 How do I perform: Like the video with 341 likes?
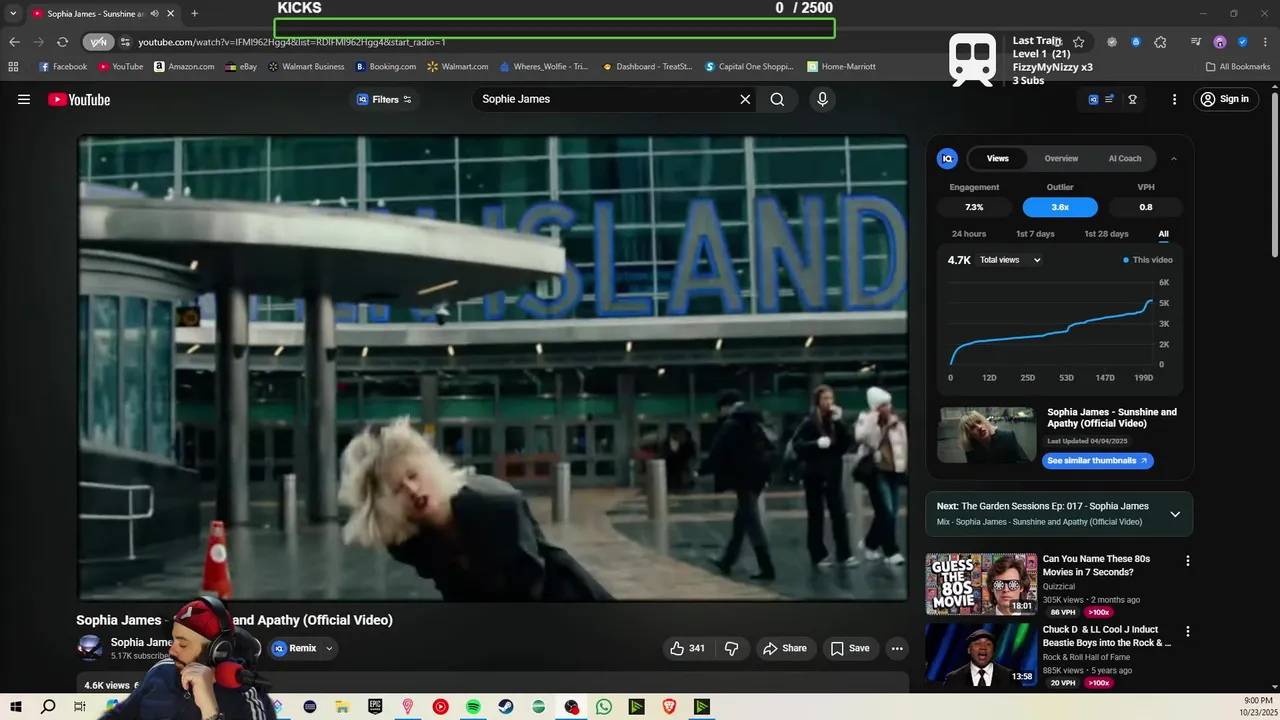tap(688, 648)
